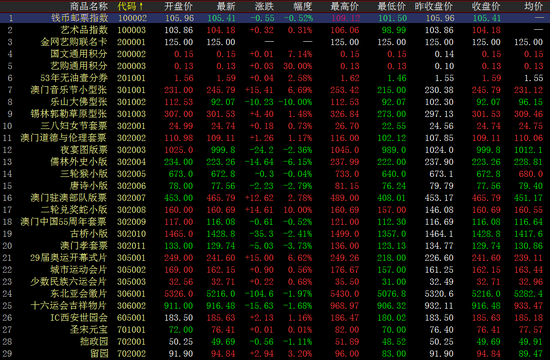
Task: Click row number 17
Action: 7,209
